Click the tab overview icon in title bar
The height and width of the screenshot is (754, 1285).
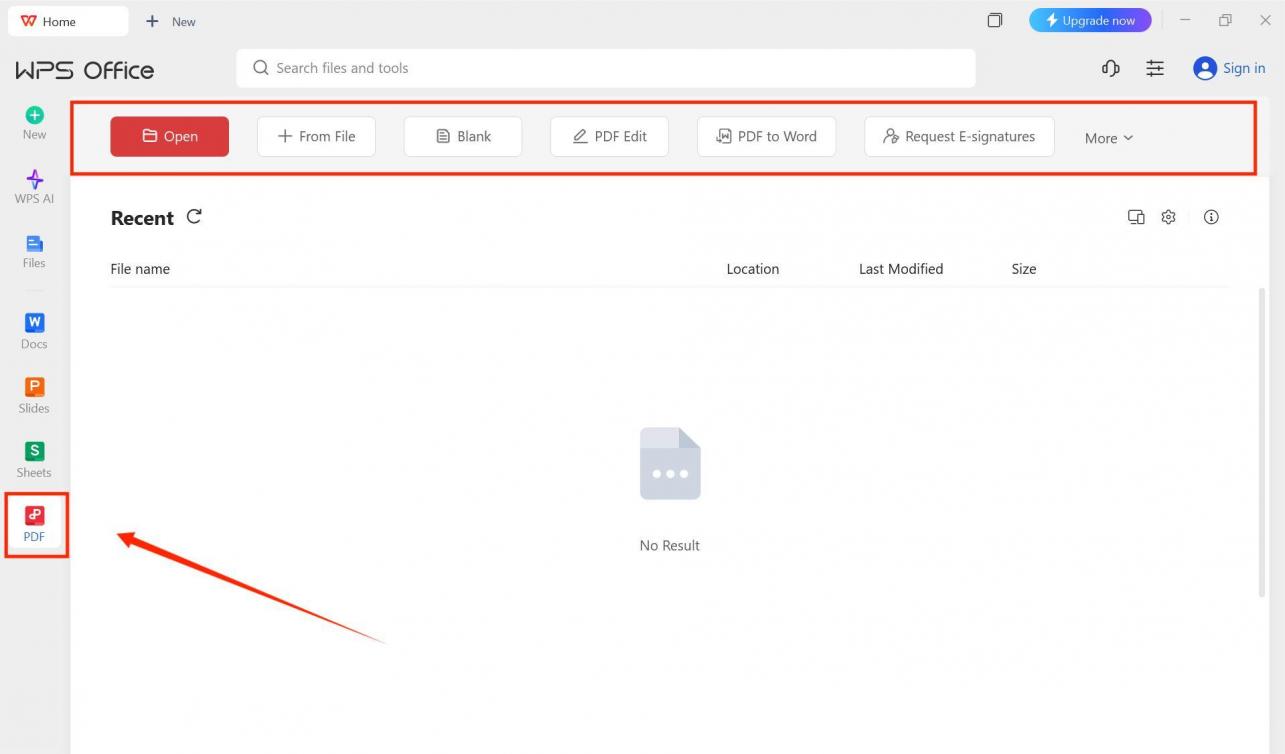click(x=995, y=21)
